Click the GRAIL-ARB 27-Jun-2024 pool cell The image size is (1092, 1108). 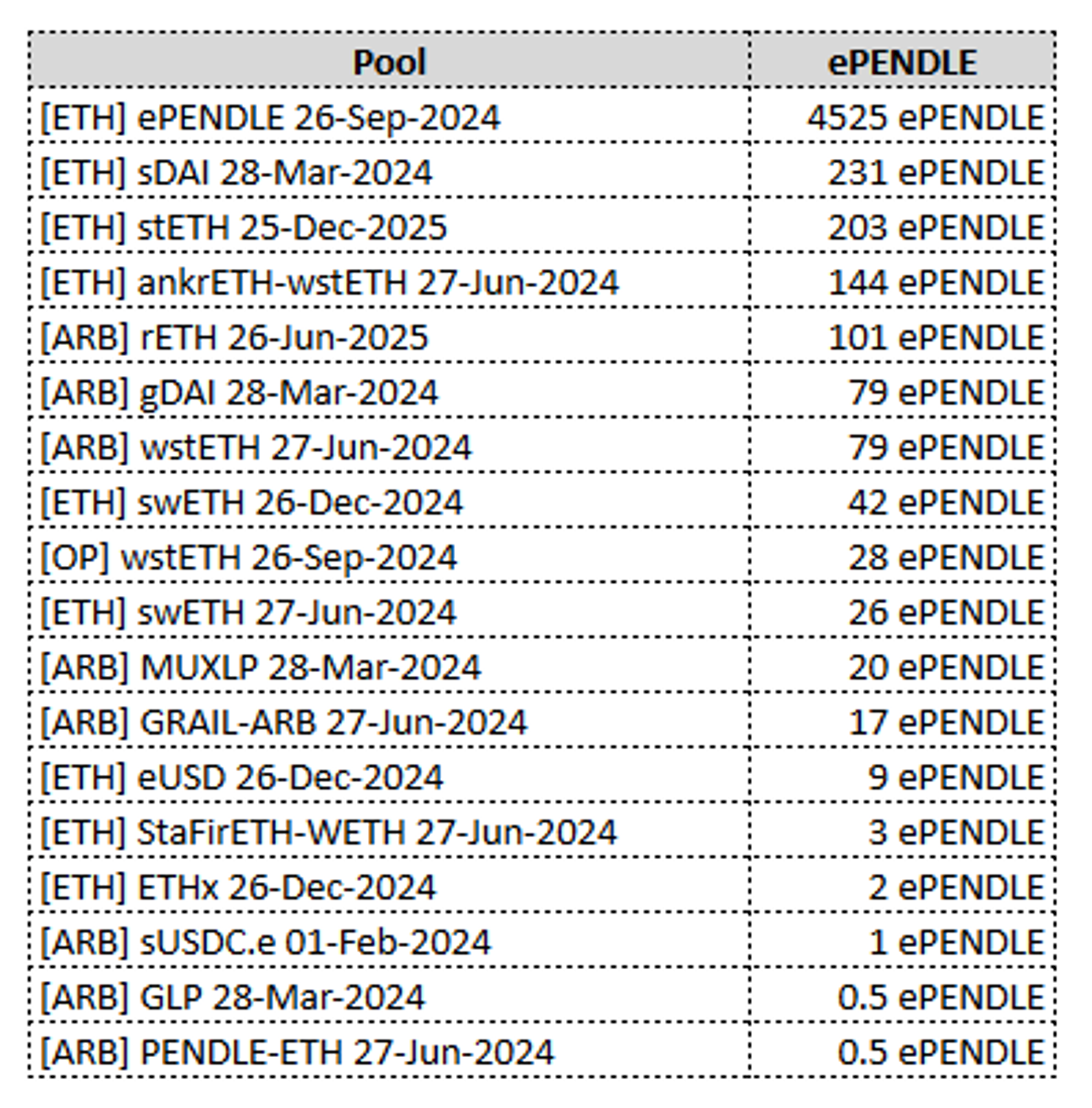click(x=284, y=722)
